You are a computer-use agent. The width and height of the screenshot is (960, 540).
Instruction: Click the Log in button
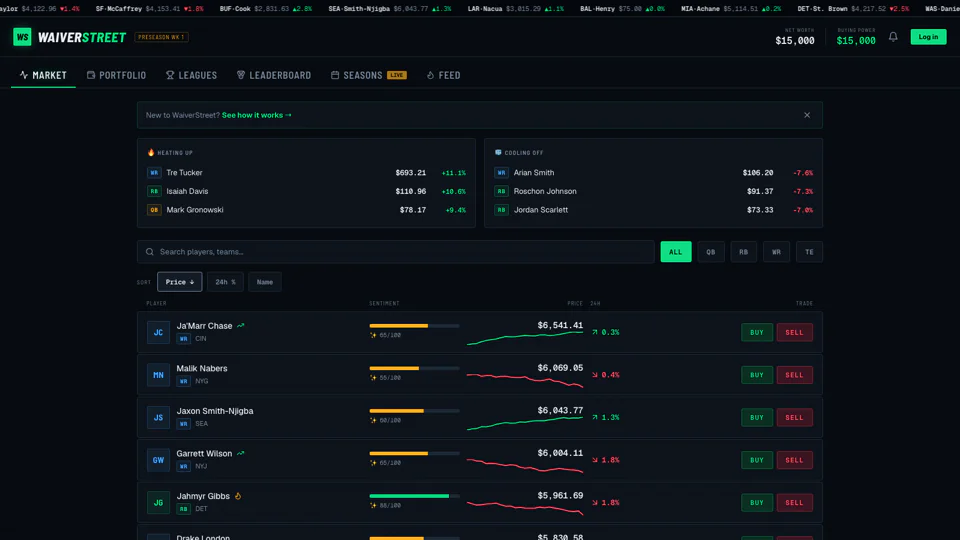click(928, 37)
